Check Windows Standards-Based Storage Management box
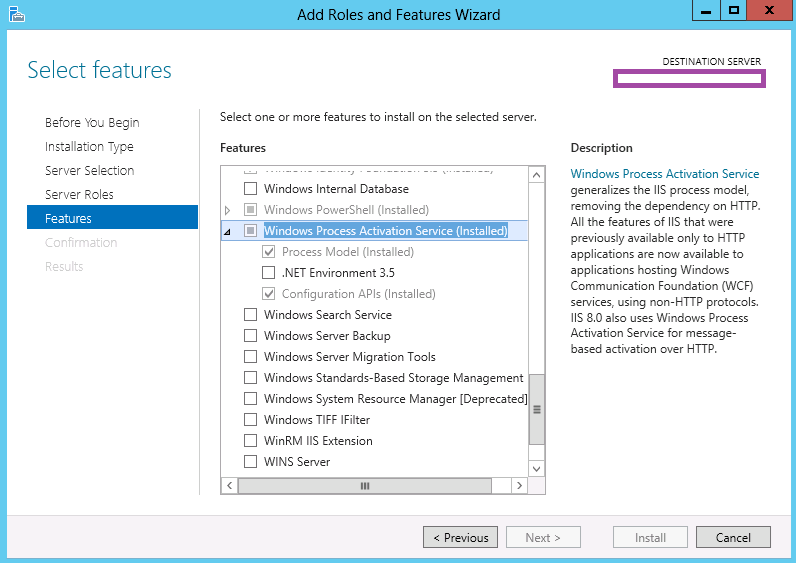 (x=250, y=378)
